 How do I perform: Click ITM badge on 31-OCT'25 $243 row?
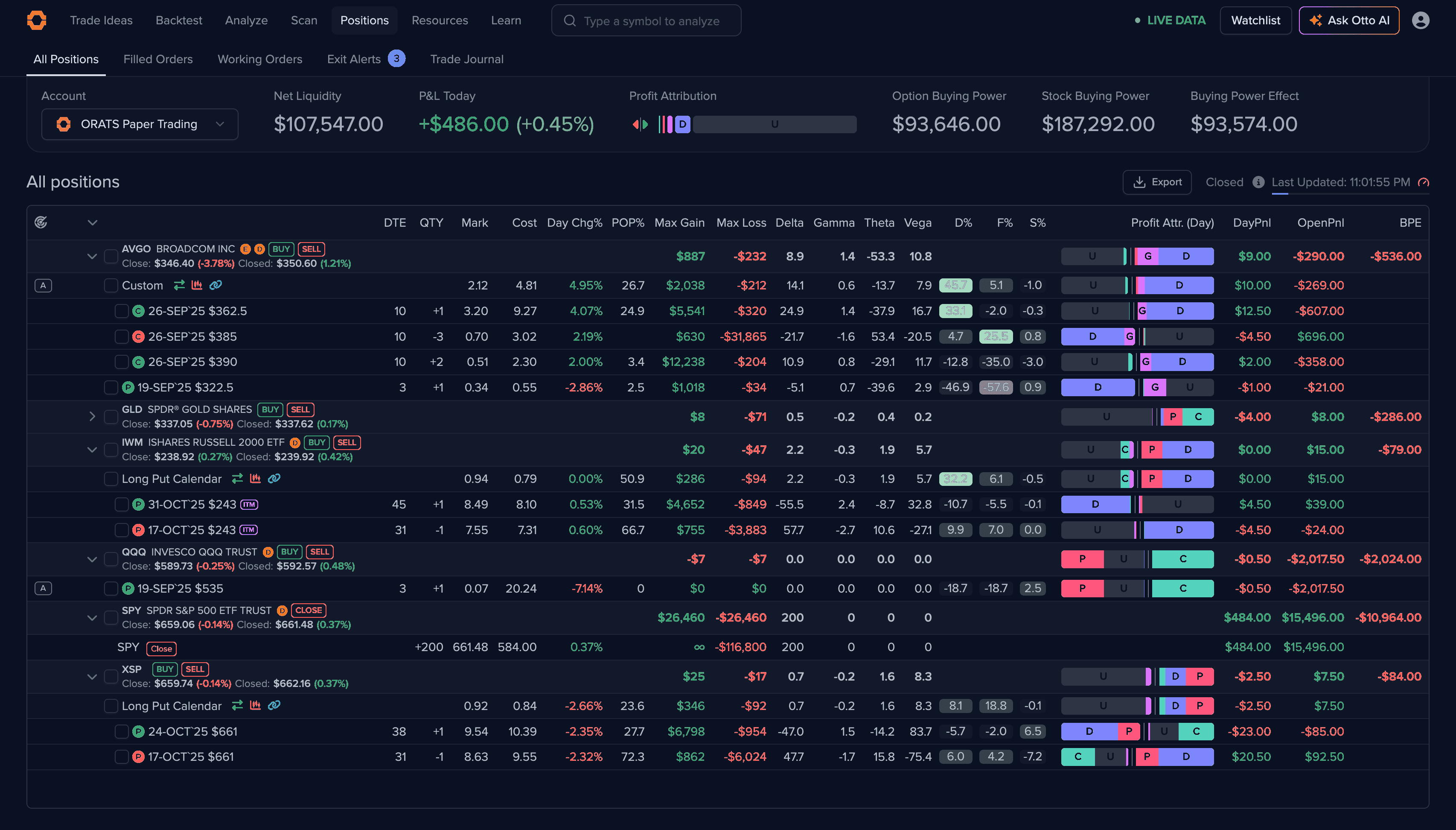[x=249, y=505]
